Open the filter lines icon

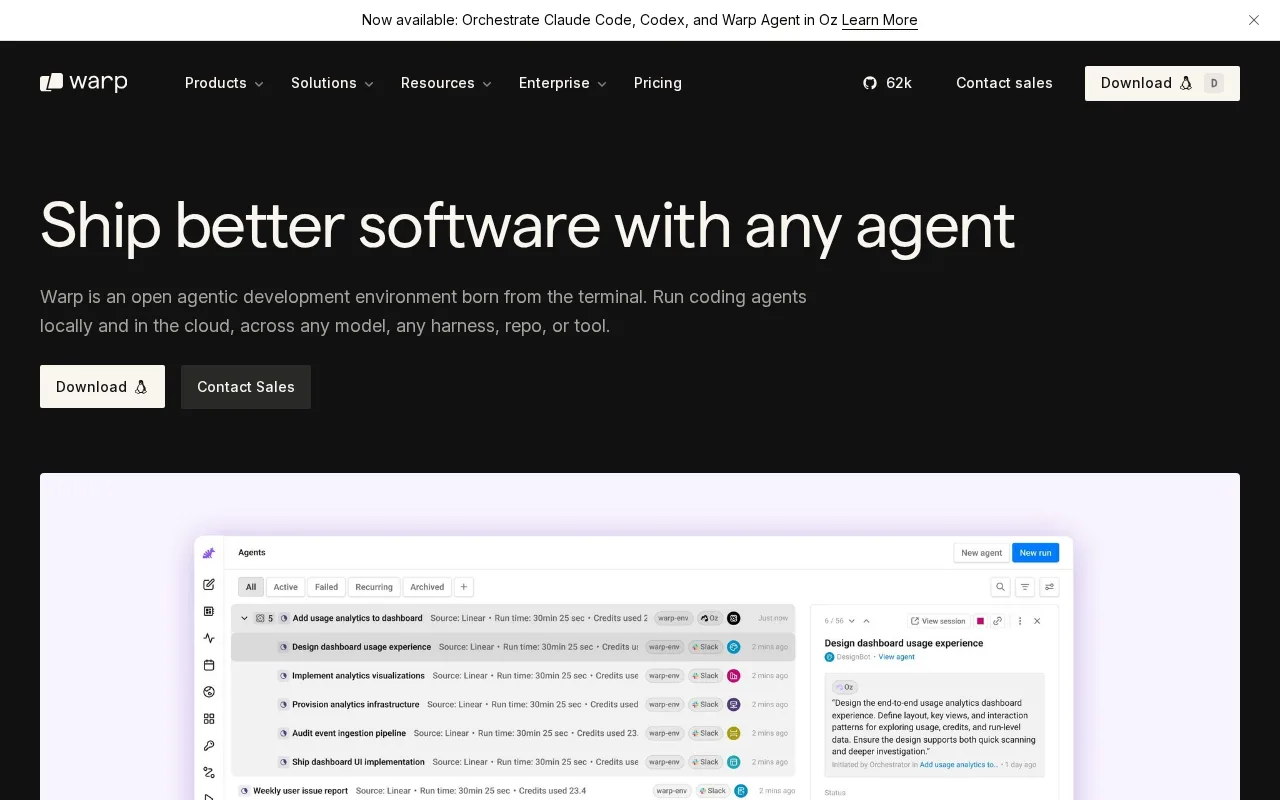1025,587
